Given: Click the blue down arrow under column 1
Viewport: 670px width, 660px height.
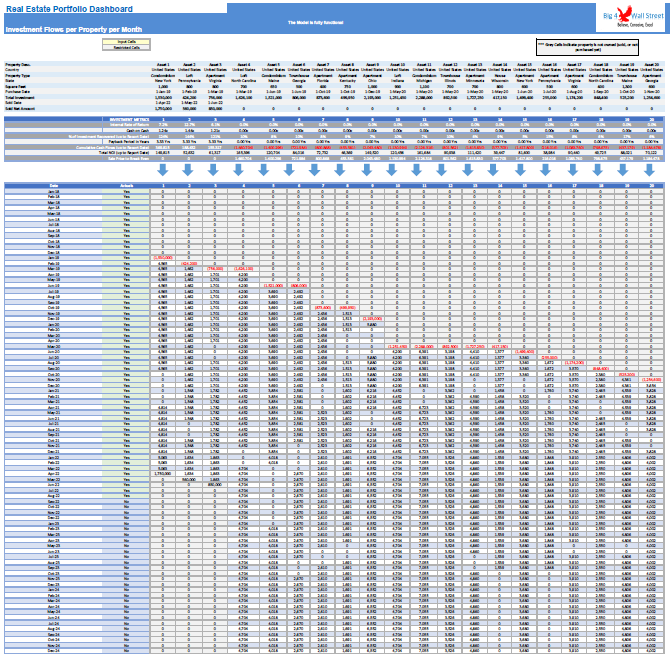Looking at the screenshot, I should [162, 170].
